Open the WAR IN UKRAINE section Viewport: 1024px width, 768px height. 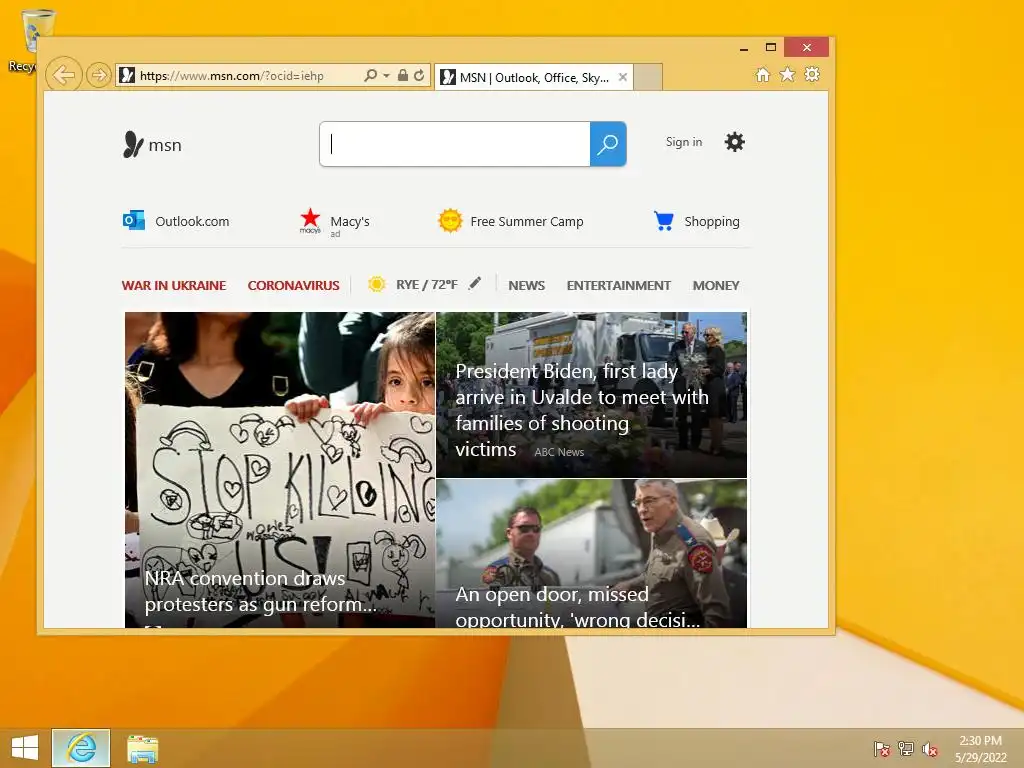(x=174, y=285)
